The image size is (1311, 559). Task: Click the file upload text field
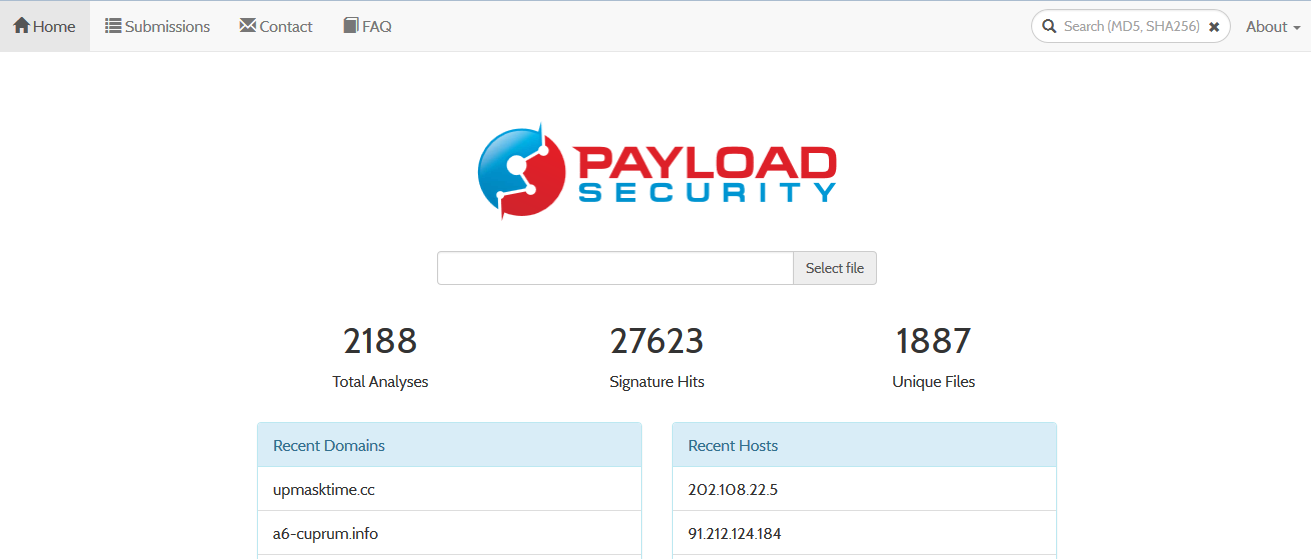pyautogui.click(x=615, y=268)
